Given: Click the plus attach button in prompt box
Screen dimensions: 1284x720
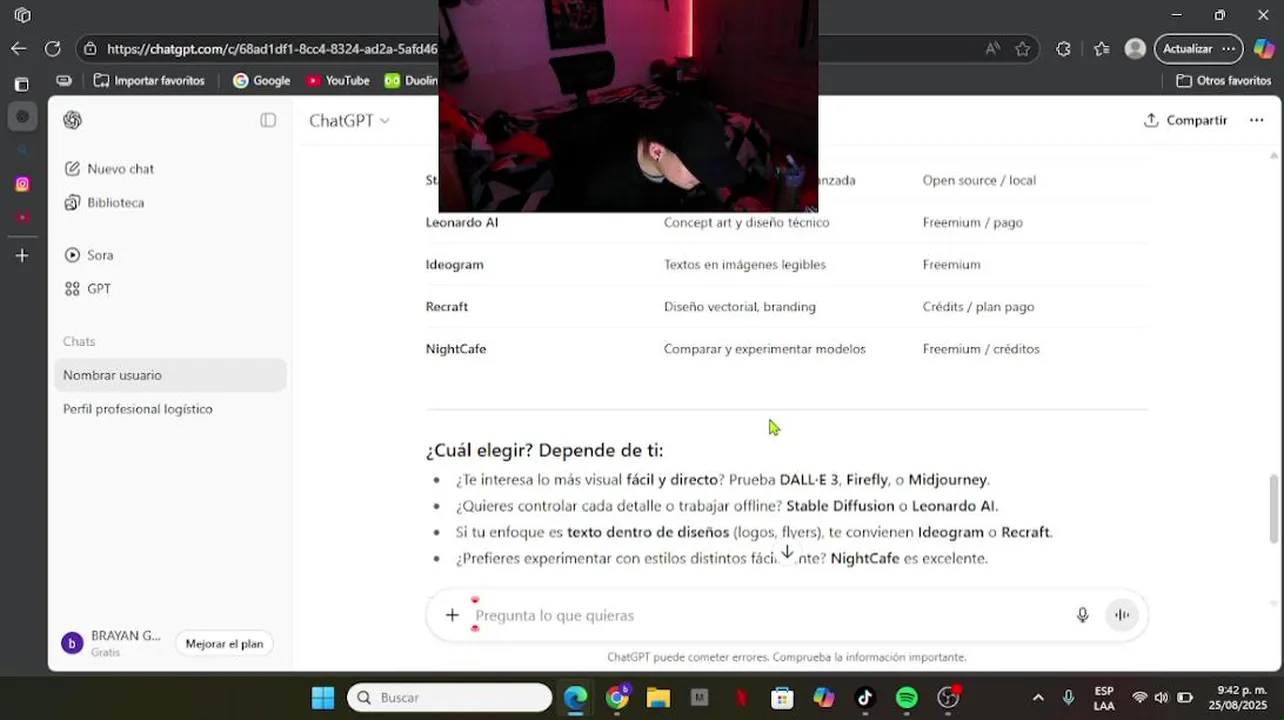Looking at the screenshot, I should tap(452, 615).
